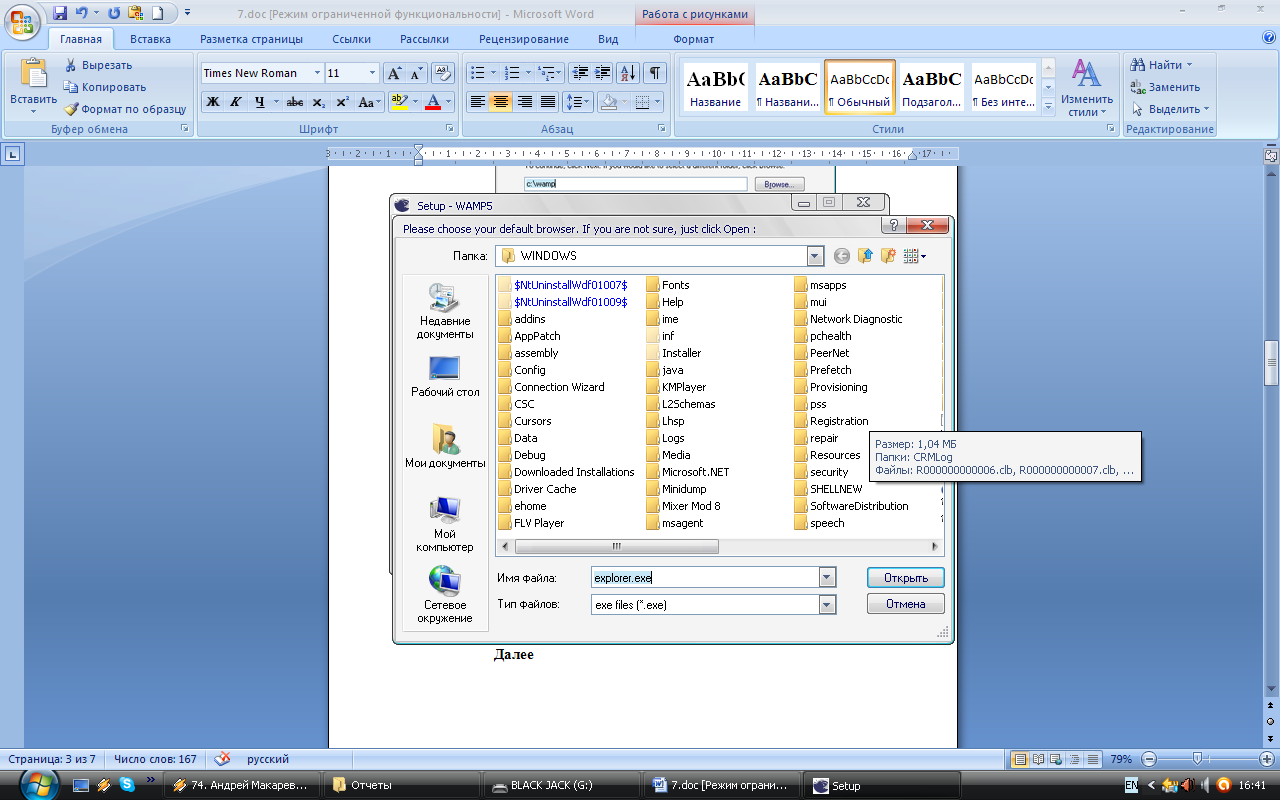1280x800 pixels.
Task: Open Недавние документы in the places bar
Action: click(x=445, y=312)
